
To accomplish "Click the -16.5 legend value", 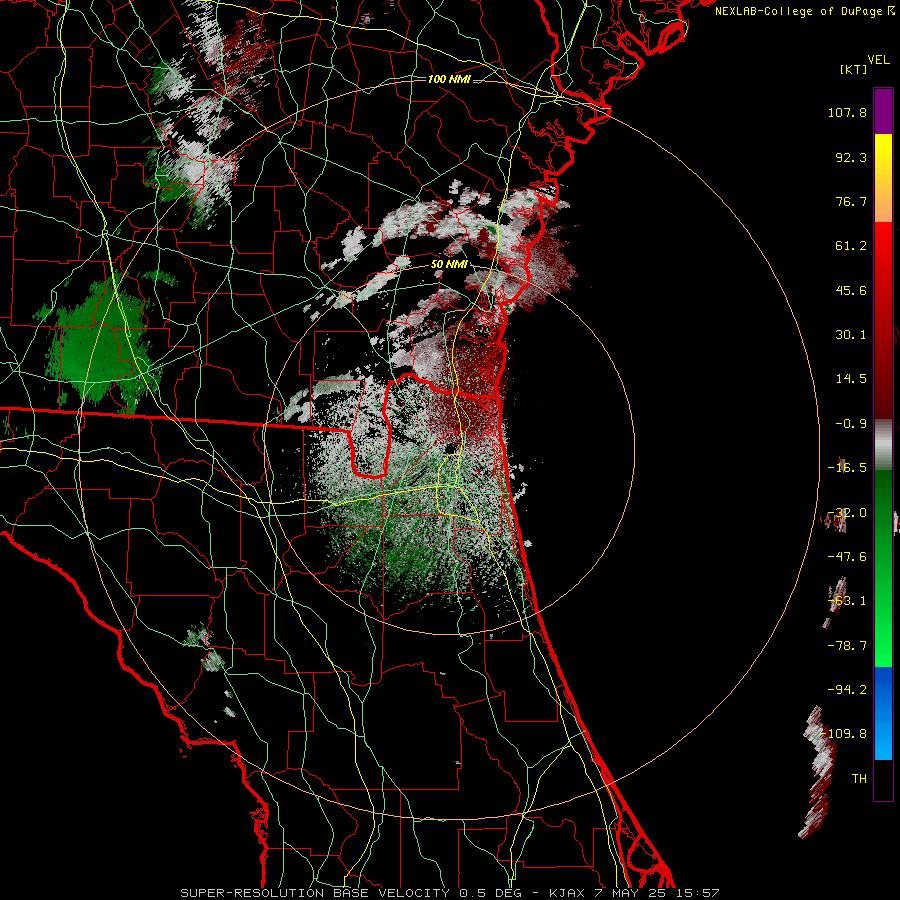I will (x=847, y=468).
